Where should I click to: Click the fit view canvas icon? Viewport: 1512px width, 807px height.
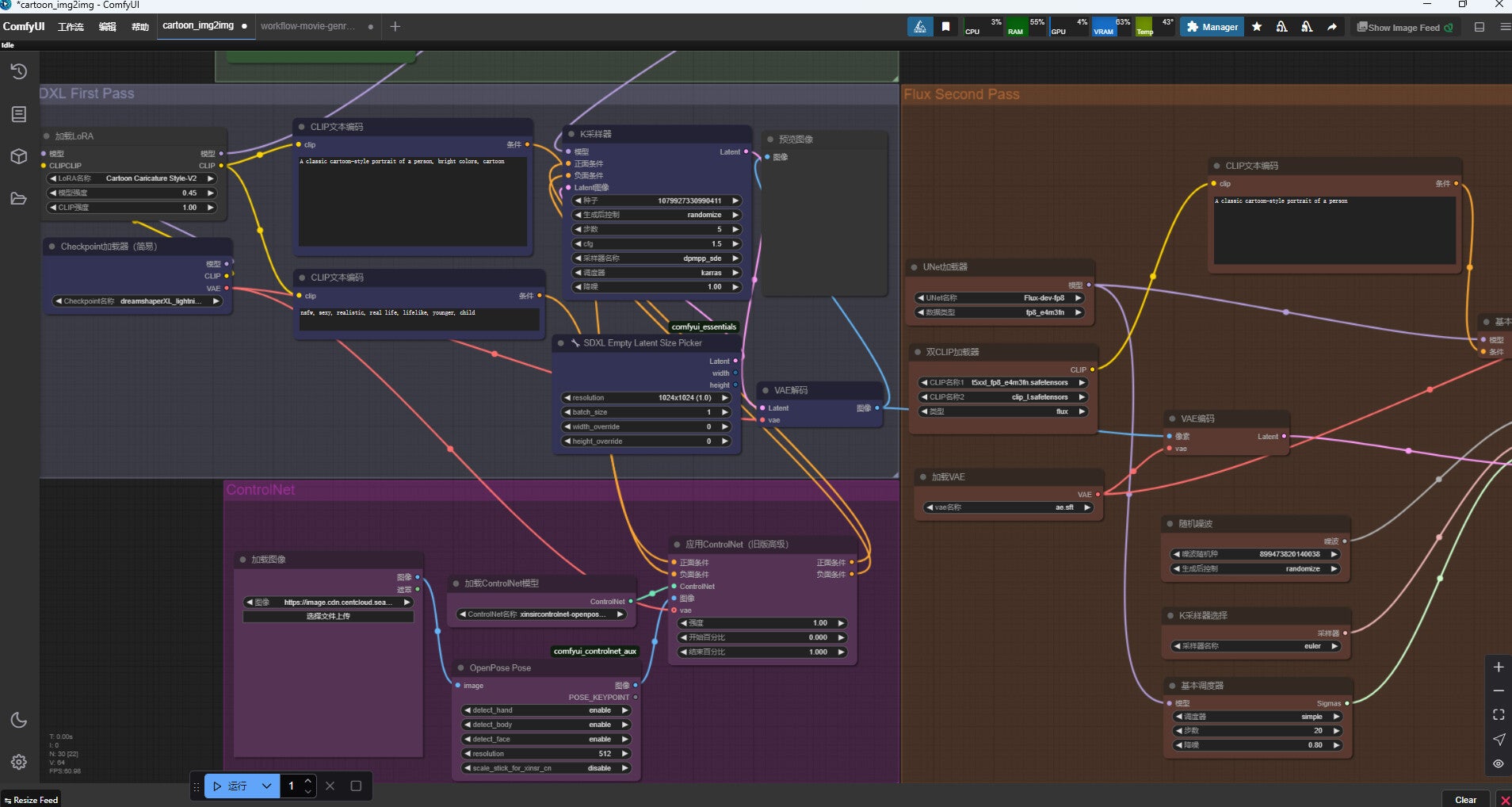tap(1498, 715)
